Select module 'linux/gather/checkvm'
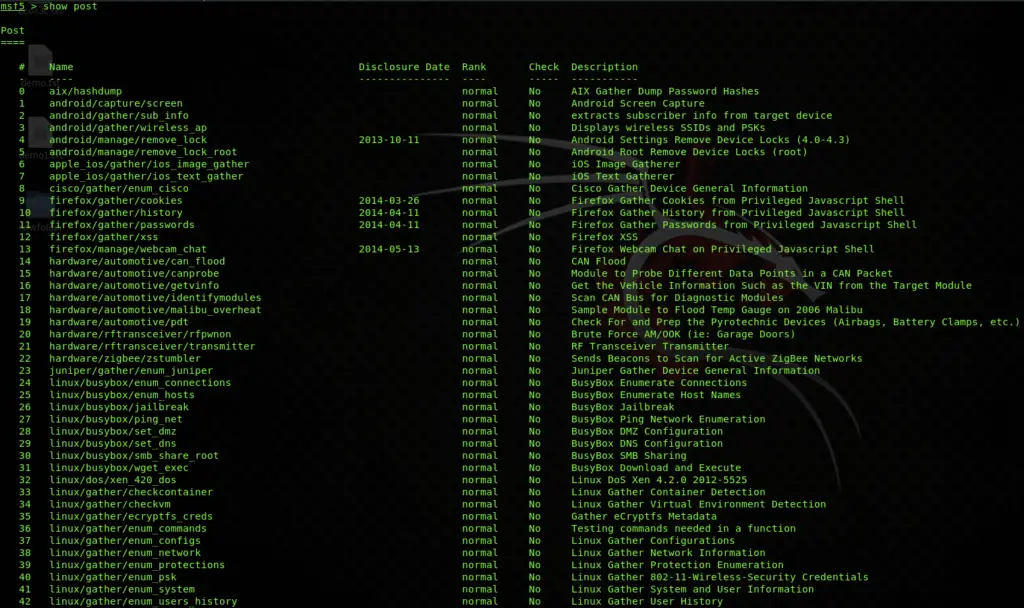 110,504
